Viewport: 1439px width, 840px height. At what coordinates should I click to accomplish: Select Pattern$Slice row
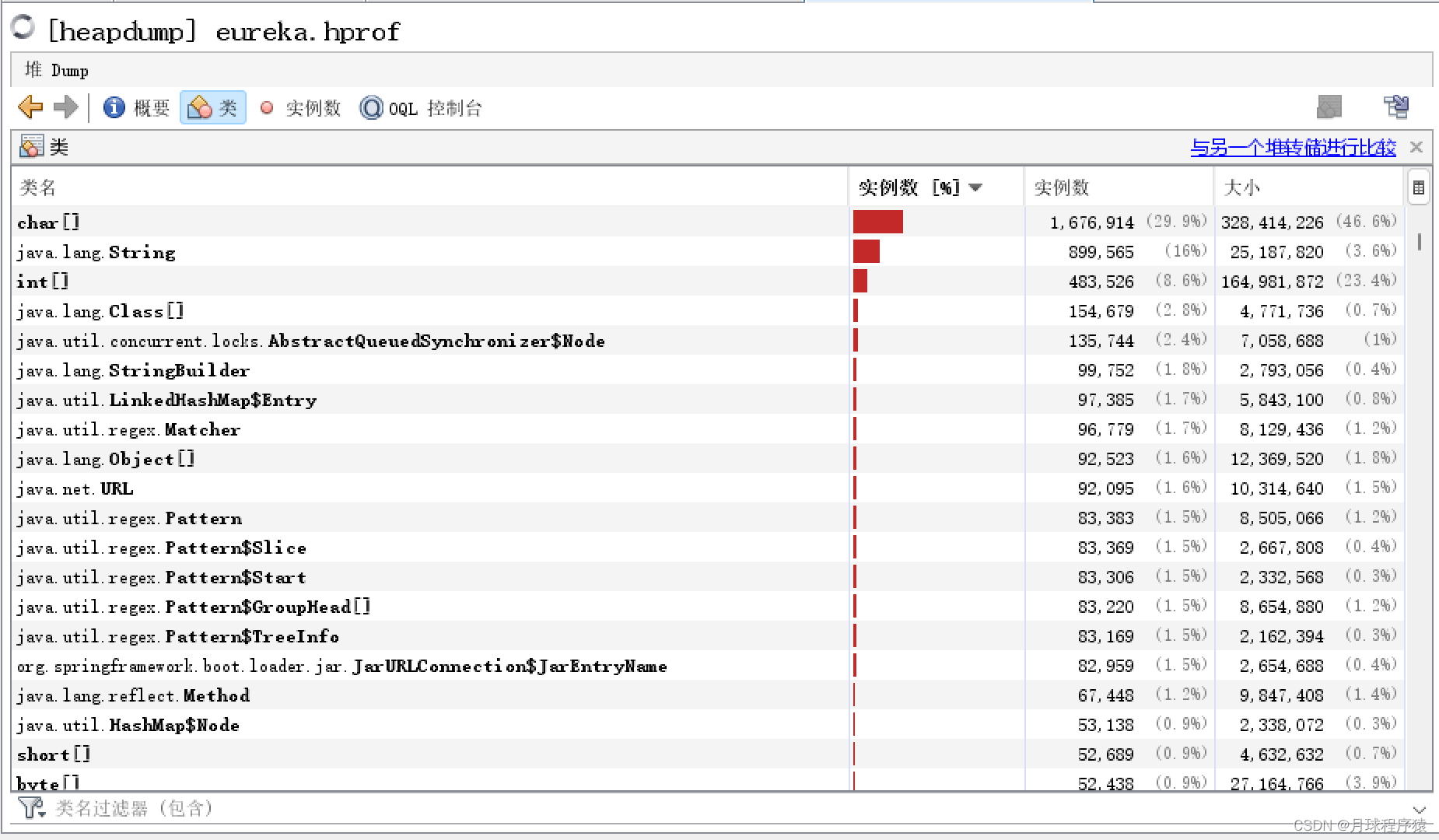coord(708,547)
